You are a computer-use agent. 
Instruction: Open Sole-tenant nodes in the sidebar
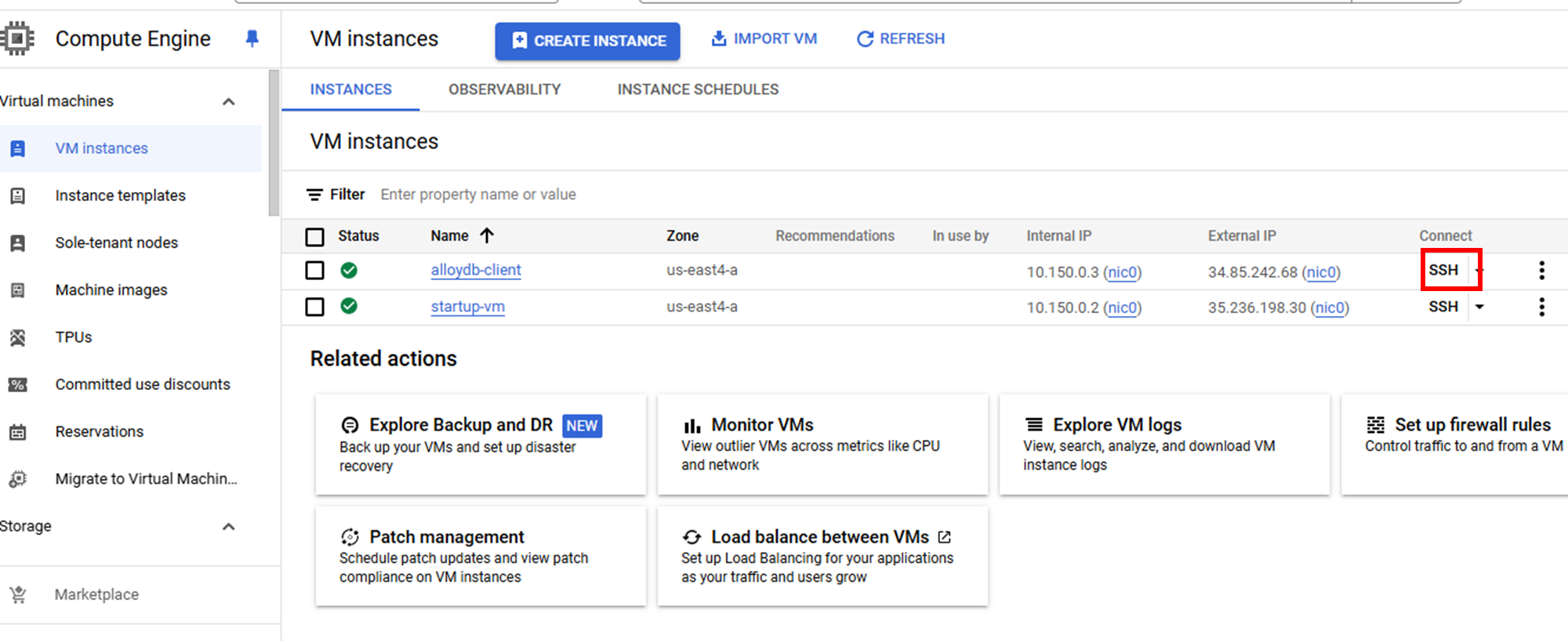coord(117,242)
